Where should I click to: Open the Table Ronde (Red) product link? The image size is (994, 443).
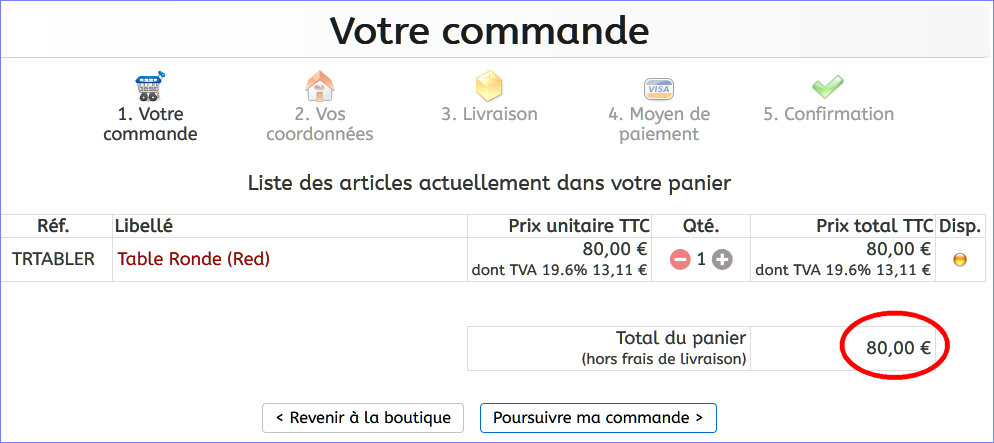pyautogui.click(x=194, y=259)
